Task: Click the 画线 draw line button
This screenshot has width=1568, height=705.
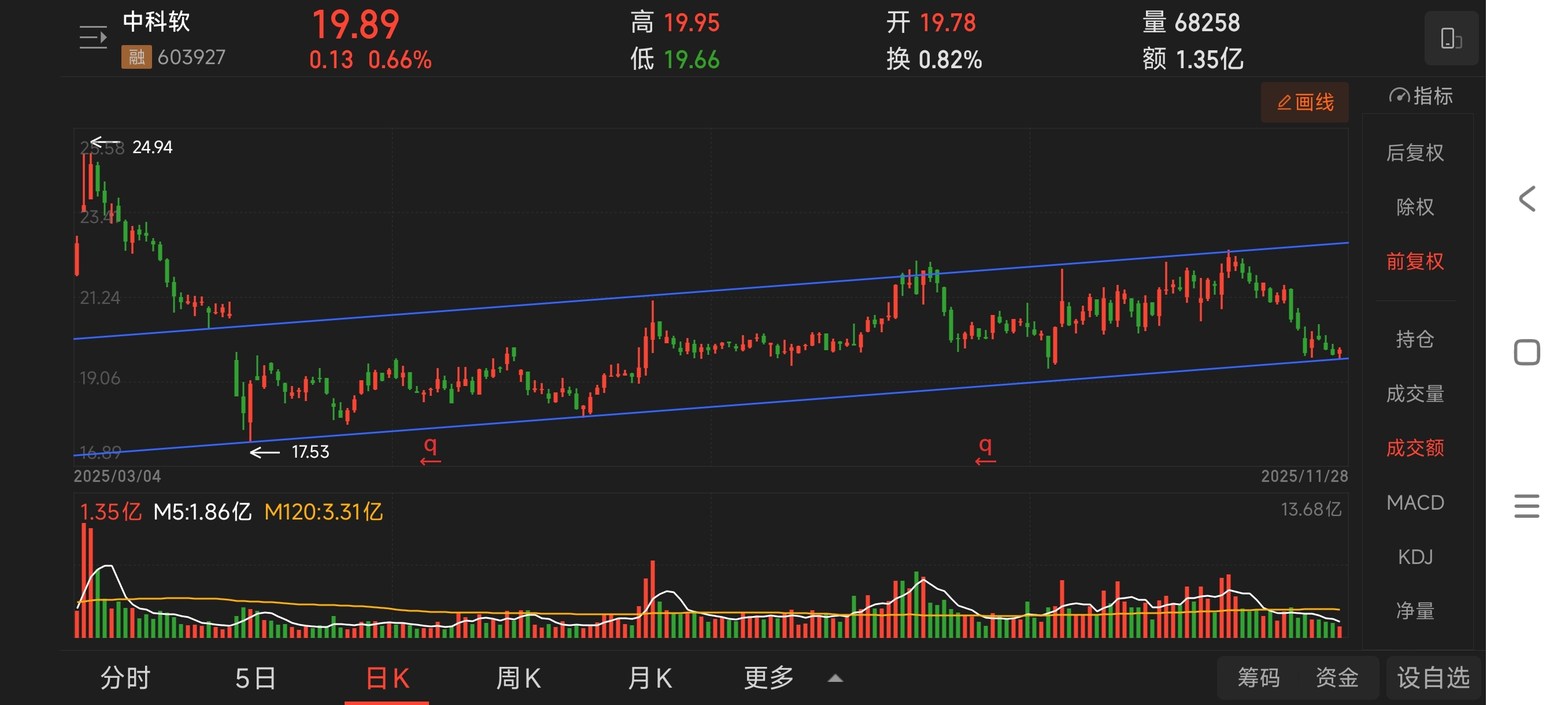Action: click(x=1304, y=102)
